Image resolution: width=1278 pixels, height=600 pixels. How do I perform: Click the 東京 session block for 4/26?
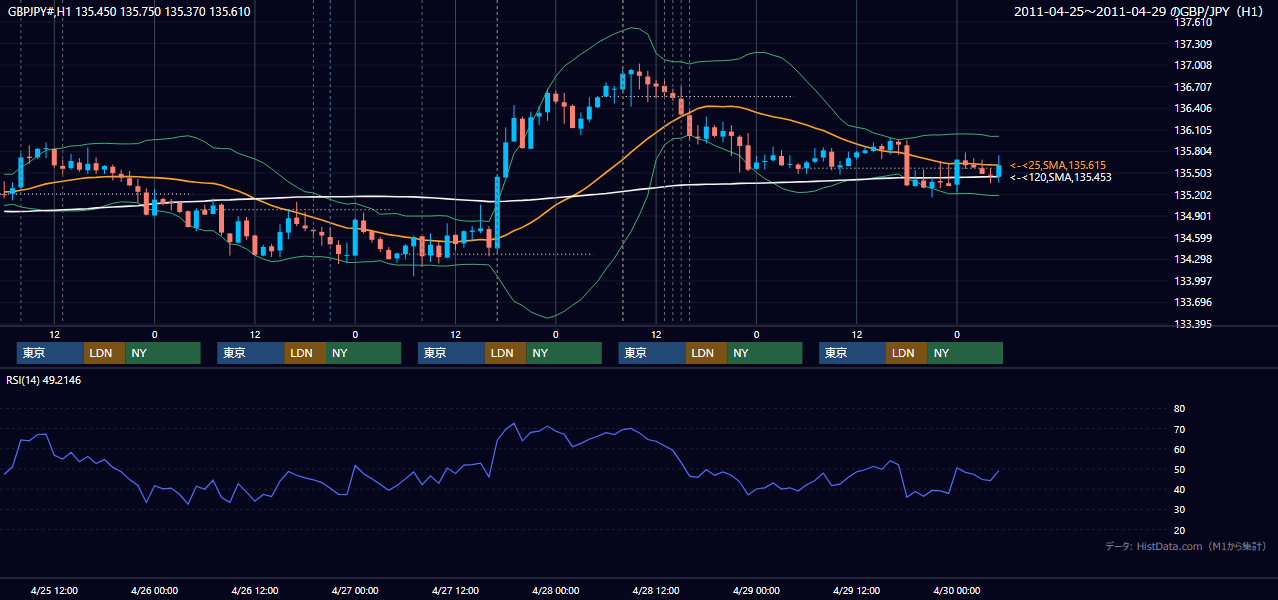pos(251,353)
